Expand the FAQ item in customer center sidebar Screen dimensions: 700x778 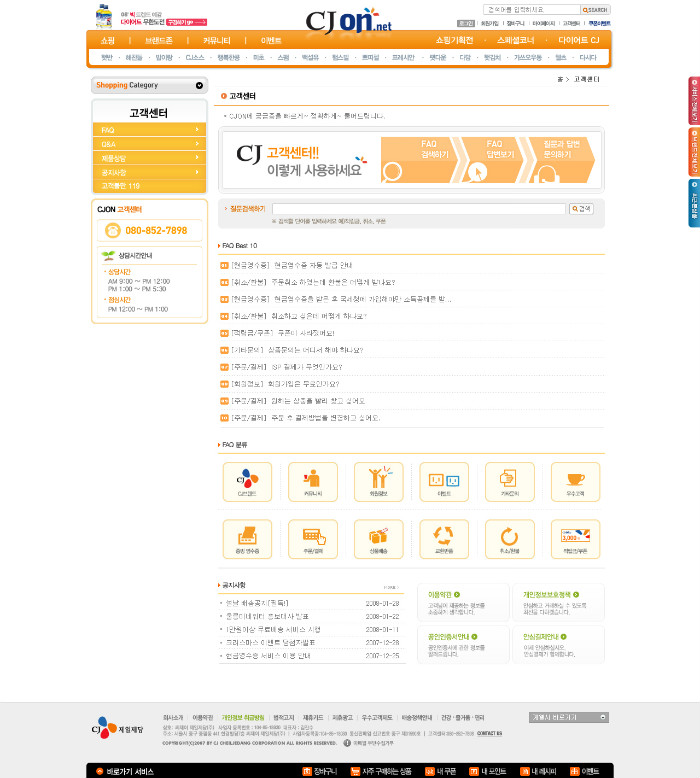149,130
